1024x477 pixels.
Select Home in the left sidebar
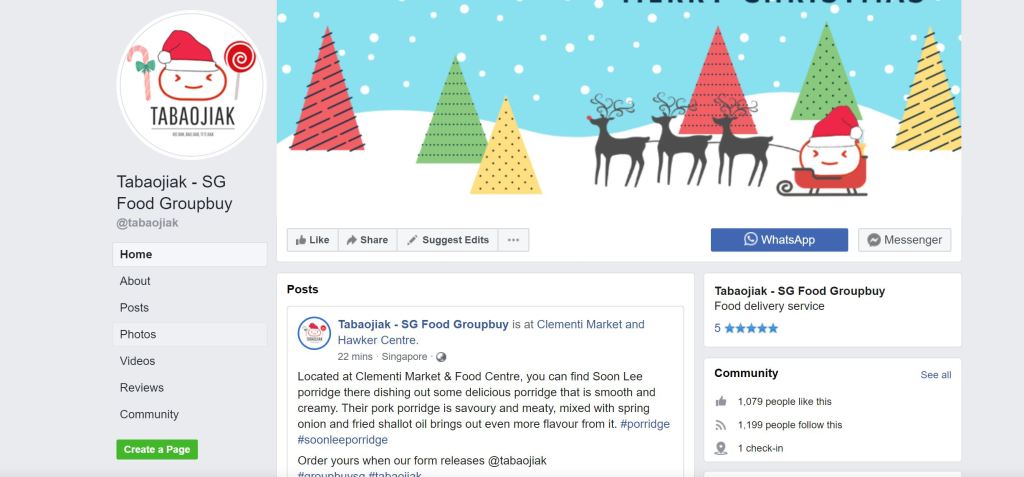189,254
